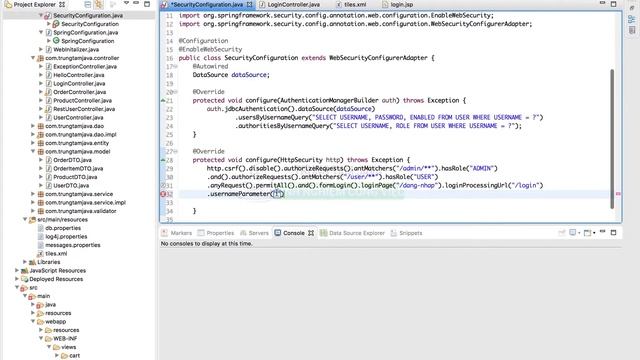Expand the com.trungtamjava.validator package

click(33, 211)
